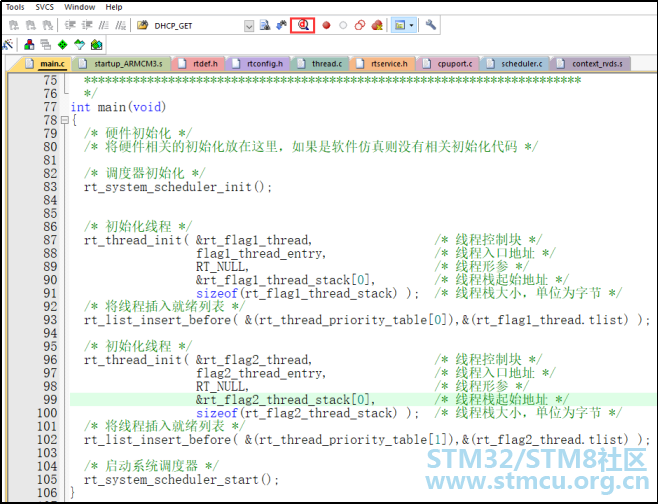Open the Configuration wrench icon
This screenshot has height=504, width=658.
coord(430,25)
